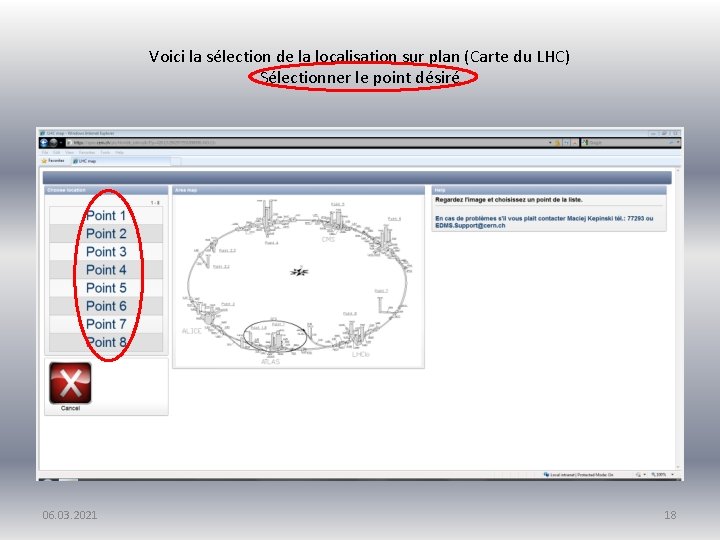Expand the address bar history dropdown
The height and width of the screenshot is (540, 720).
[x=550, y=143]
